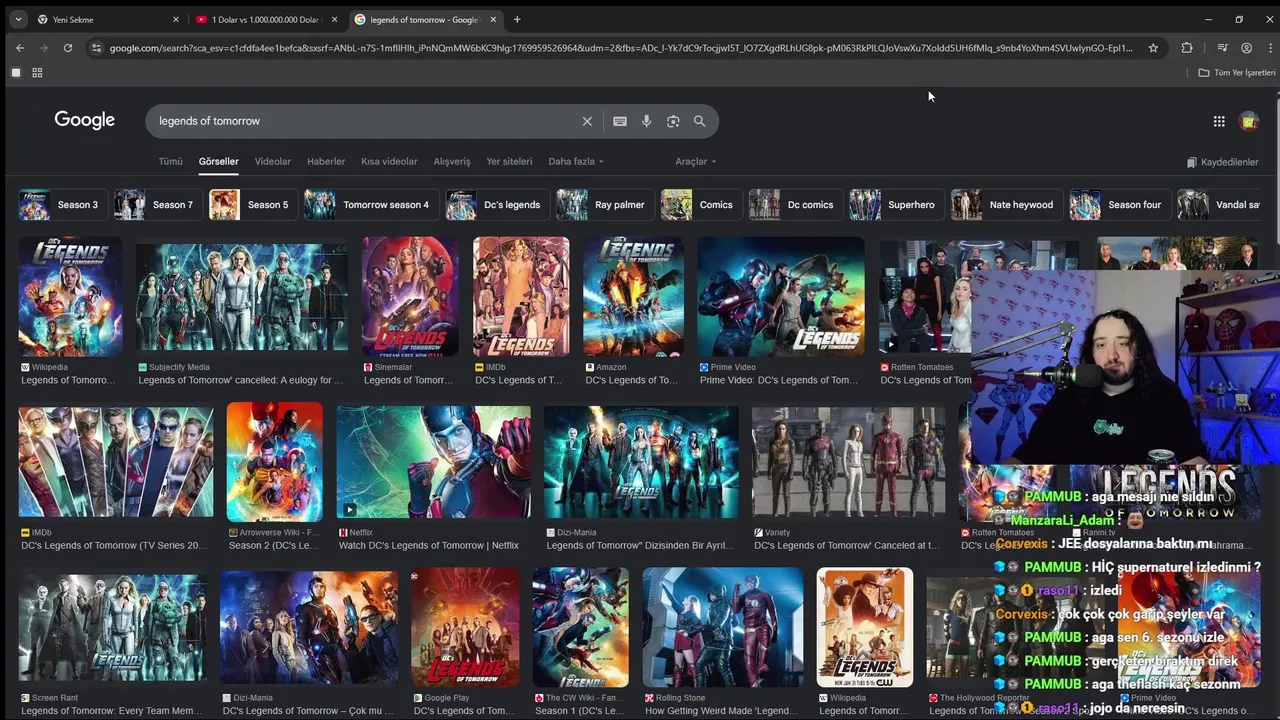Clear the search box with X icon
Screen dimensions: 1280x720
click(x=587, y=121)
